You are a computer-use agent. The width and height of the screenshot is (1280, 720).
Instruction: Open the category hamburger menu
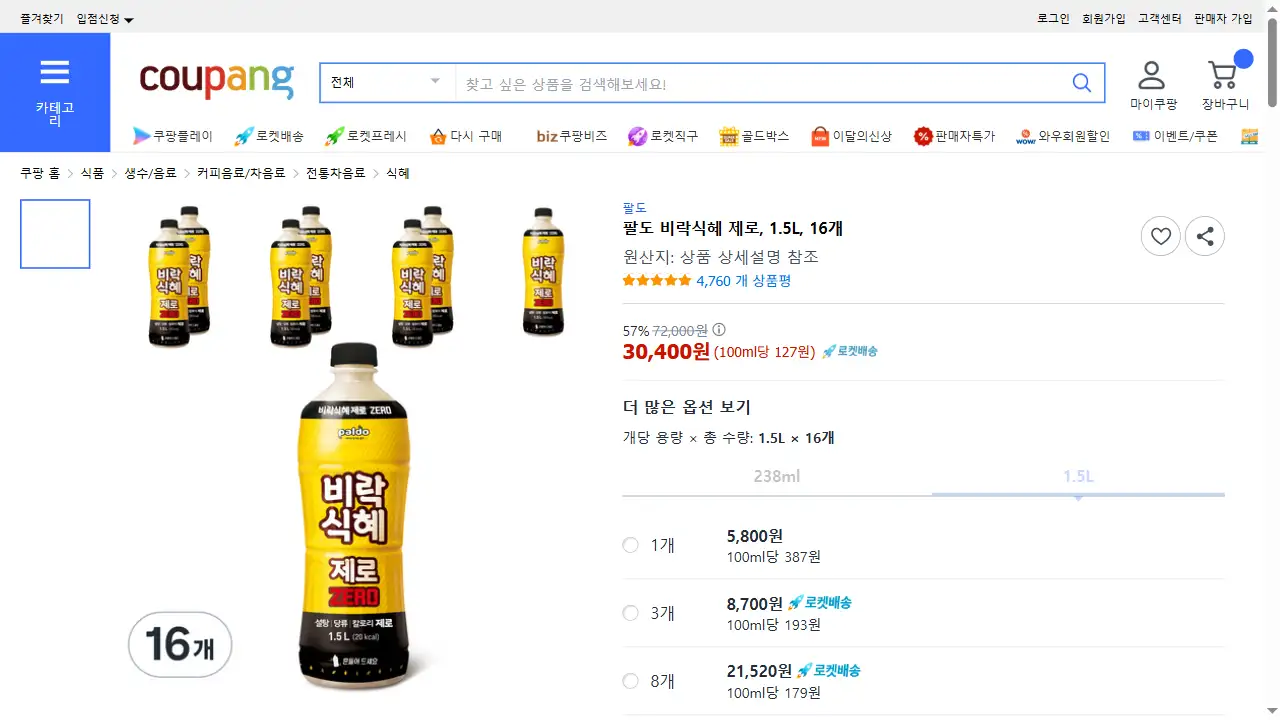pyautogui.click(x=55, y=92)
